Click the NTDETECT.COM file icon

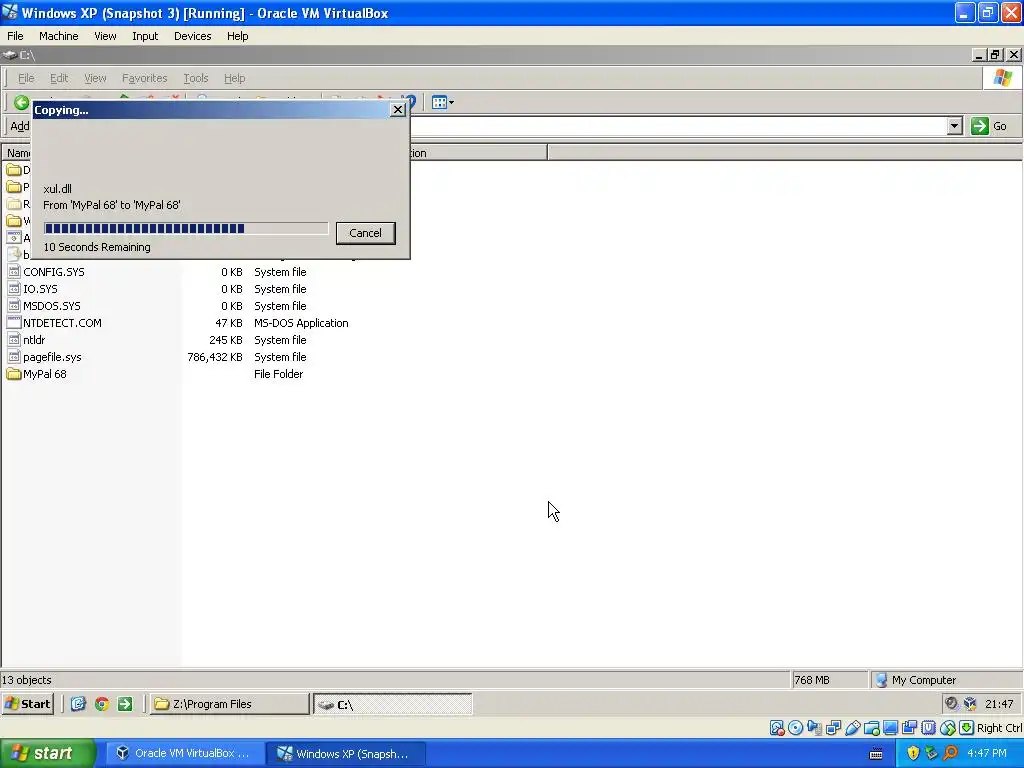(x=14, y=323)
